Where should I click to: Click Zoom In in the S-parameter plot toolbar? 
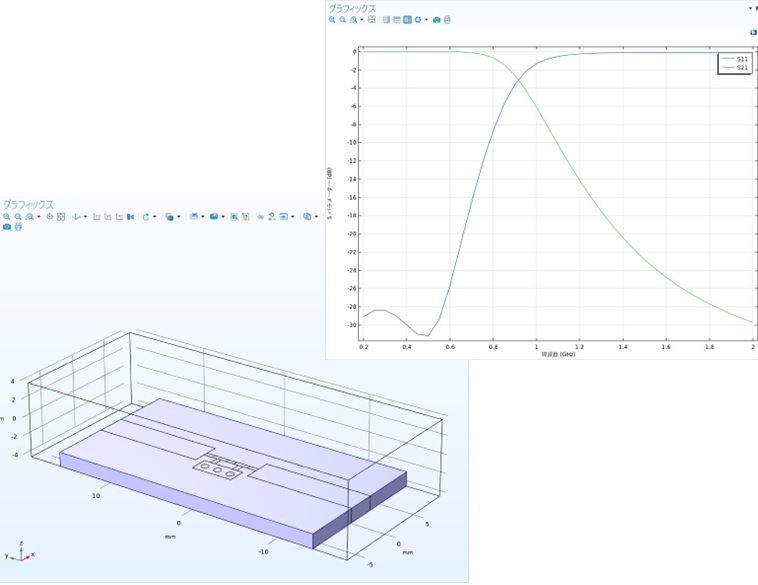click(x=332, y=19)
